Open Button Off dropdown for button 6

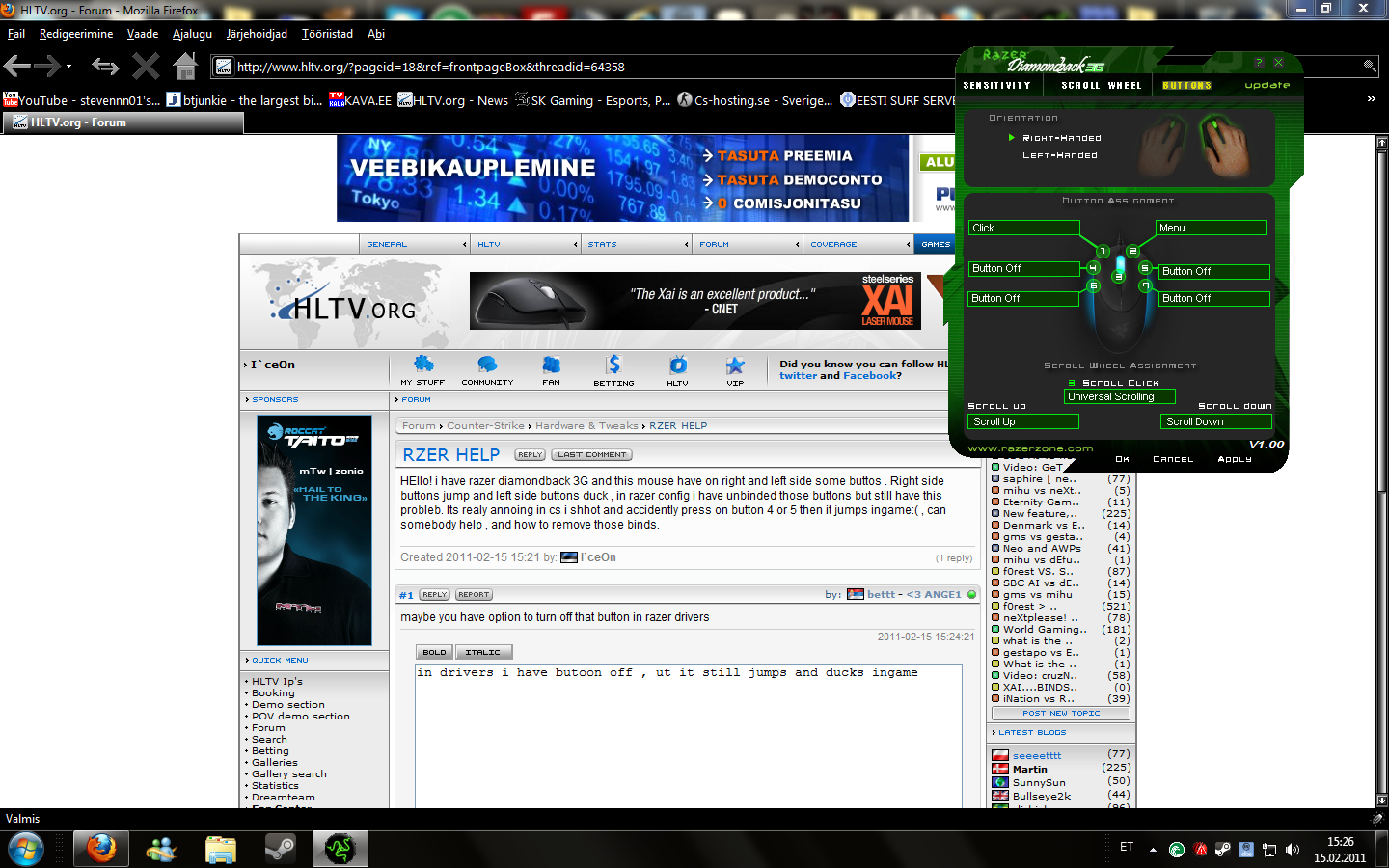click(x=1023, y=299)
